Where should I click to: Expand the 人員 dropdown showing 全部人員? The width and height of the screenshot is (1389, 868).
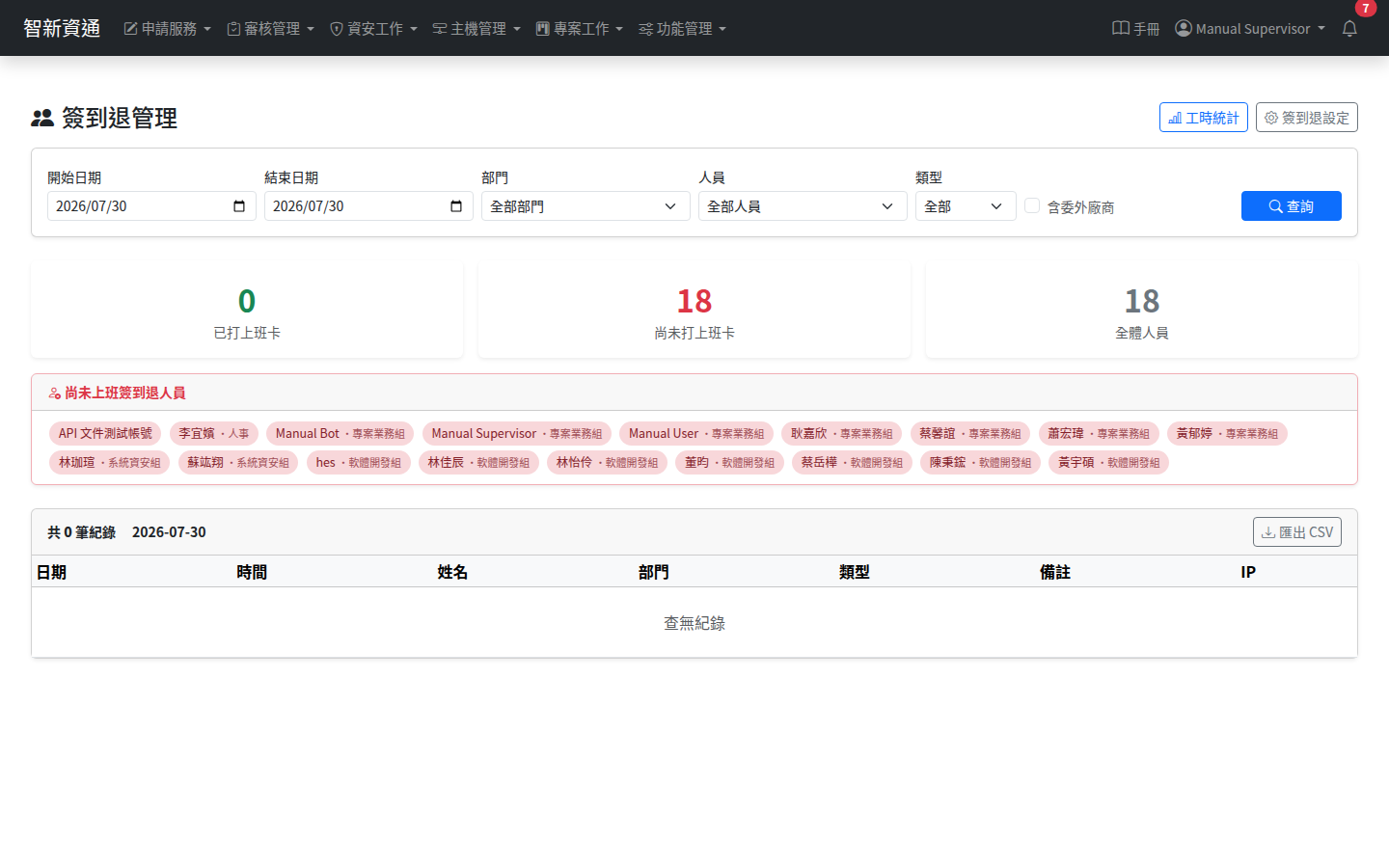[x=803, y=206]
